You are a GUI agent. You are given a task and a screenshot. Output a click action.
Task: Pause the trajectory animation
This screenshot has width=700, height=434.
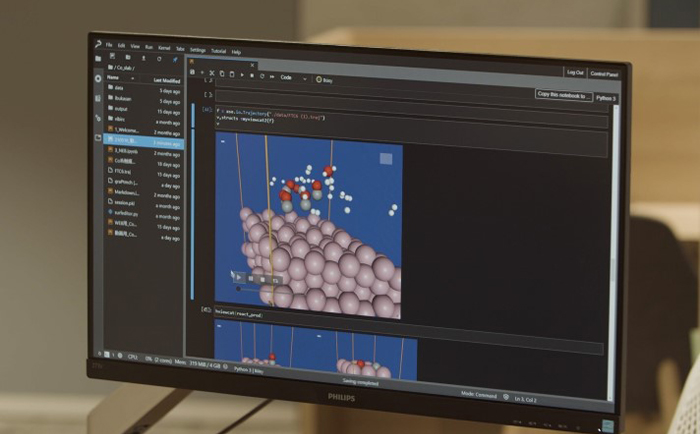click(x=251, y=279)
